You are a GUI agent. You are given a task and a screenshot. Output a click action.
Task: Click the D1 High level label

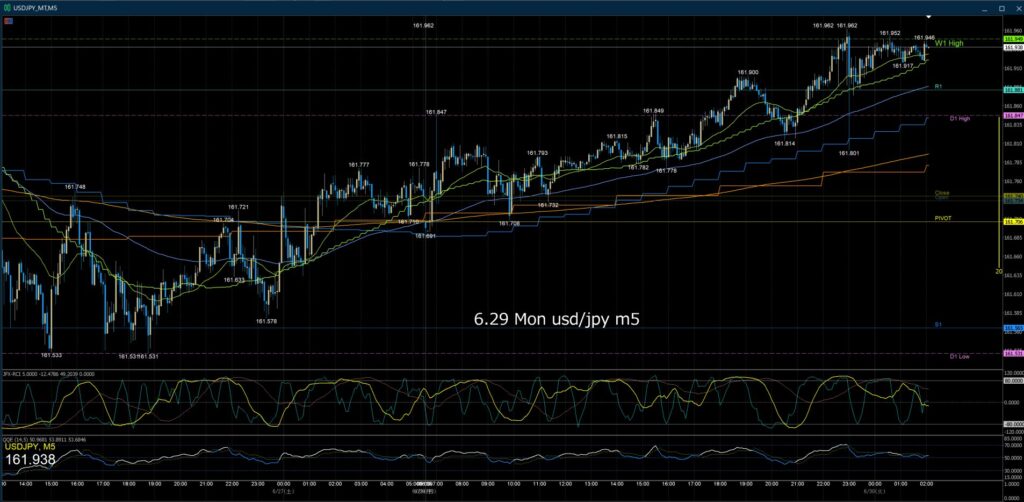pos(959,118)
